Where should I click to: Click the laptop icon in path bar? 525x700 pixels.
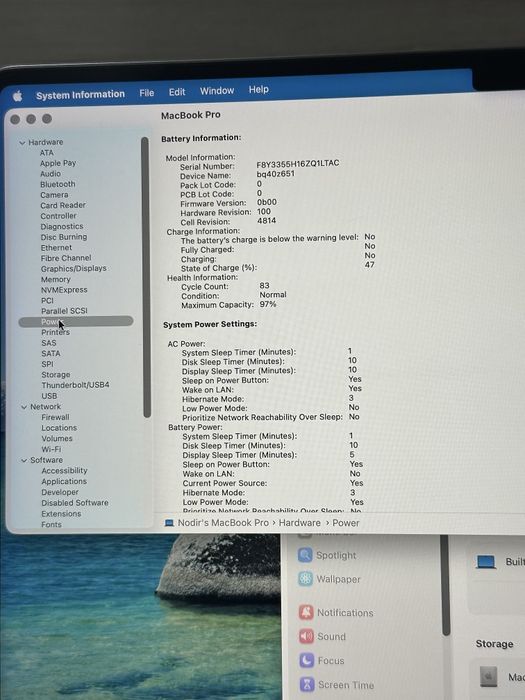pos(169,523)
